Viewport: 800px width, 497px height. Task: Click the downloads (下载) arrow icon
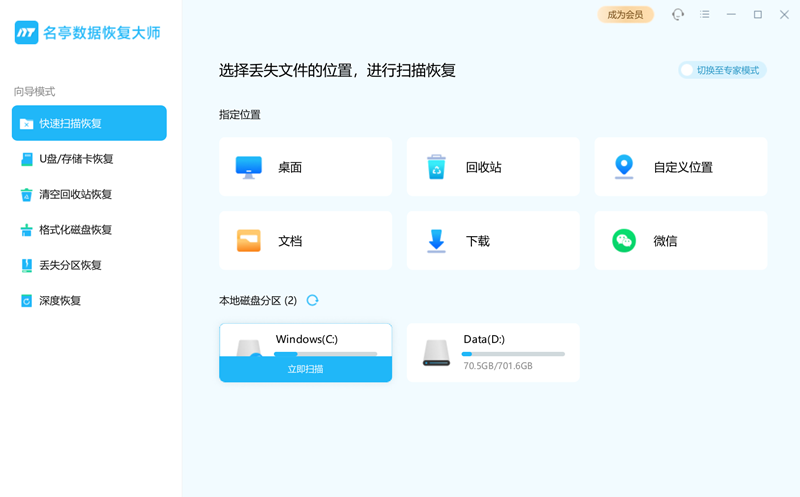click(436, 241)
